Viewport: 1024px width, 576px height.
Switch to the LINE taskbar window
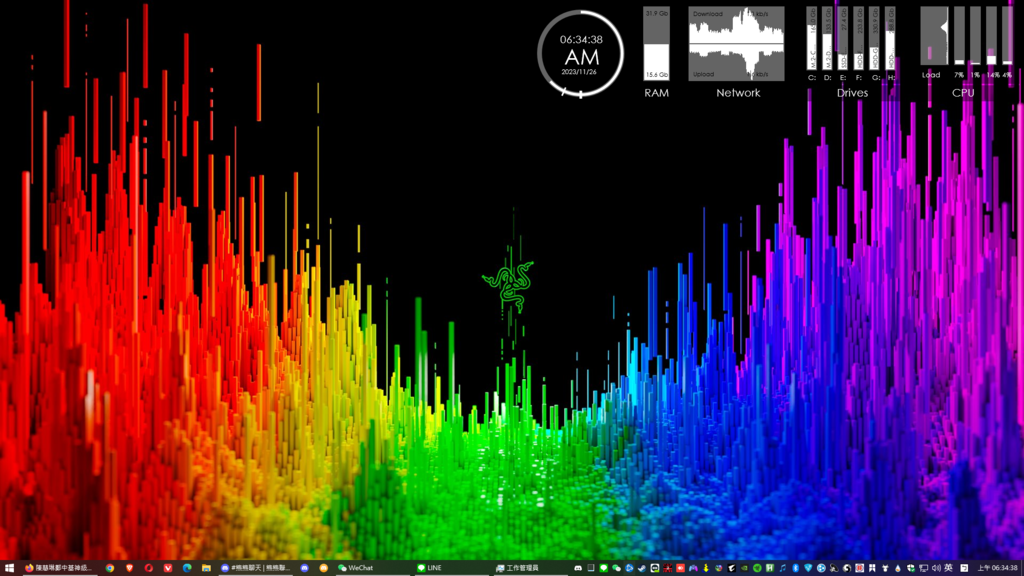pos(451,568)
